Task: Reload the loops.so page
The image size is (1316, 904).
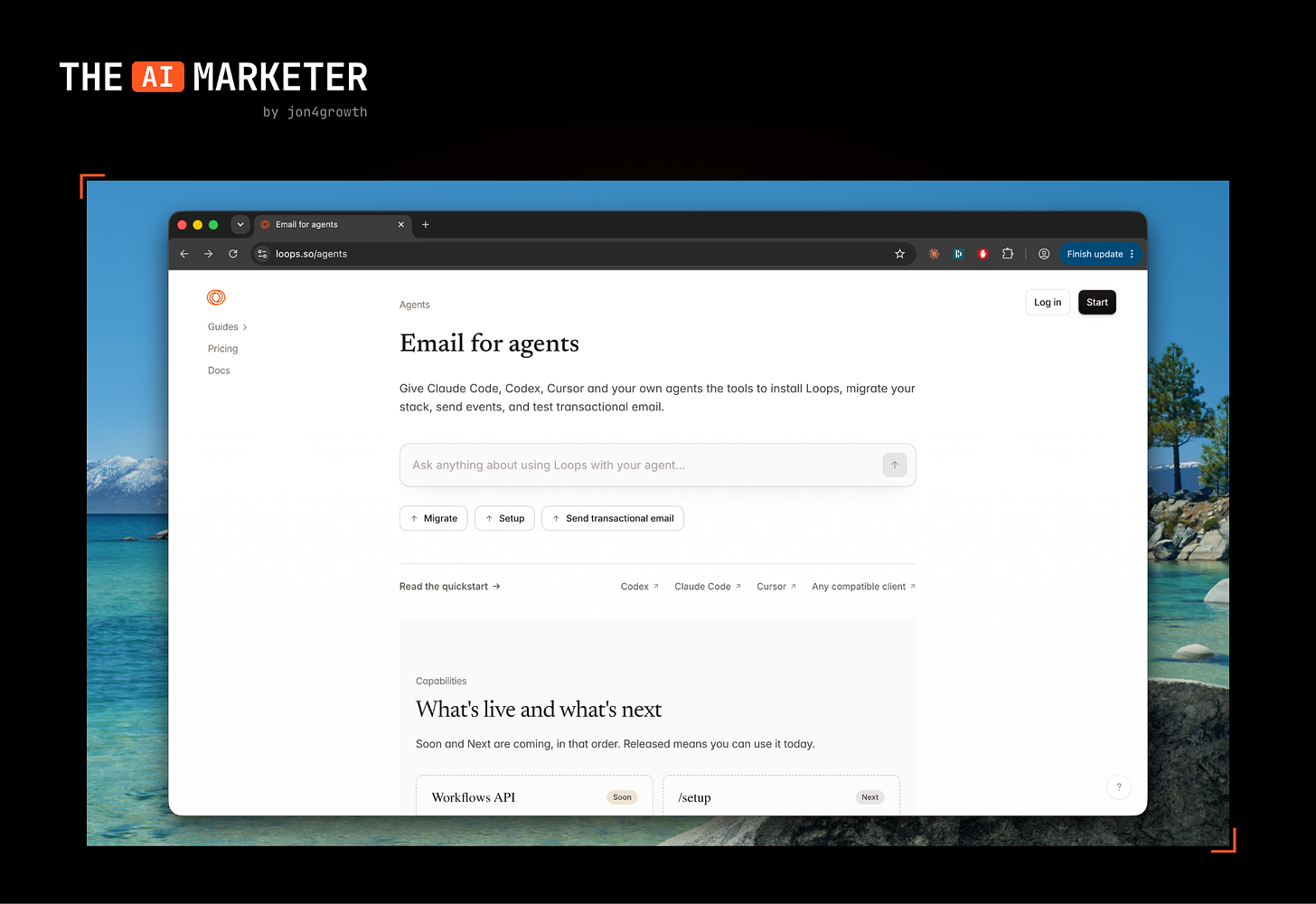Action: pyautogui.click(x=233, y=254)
